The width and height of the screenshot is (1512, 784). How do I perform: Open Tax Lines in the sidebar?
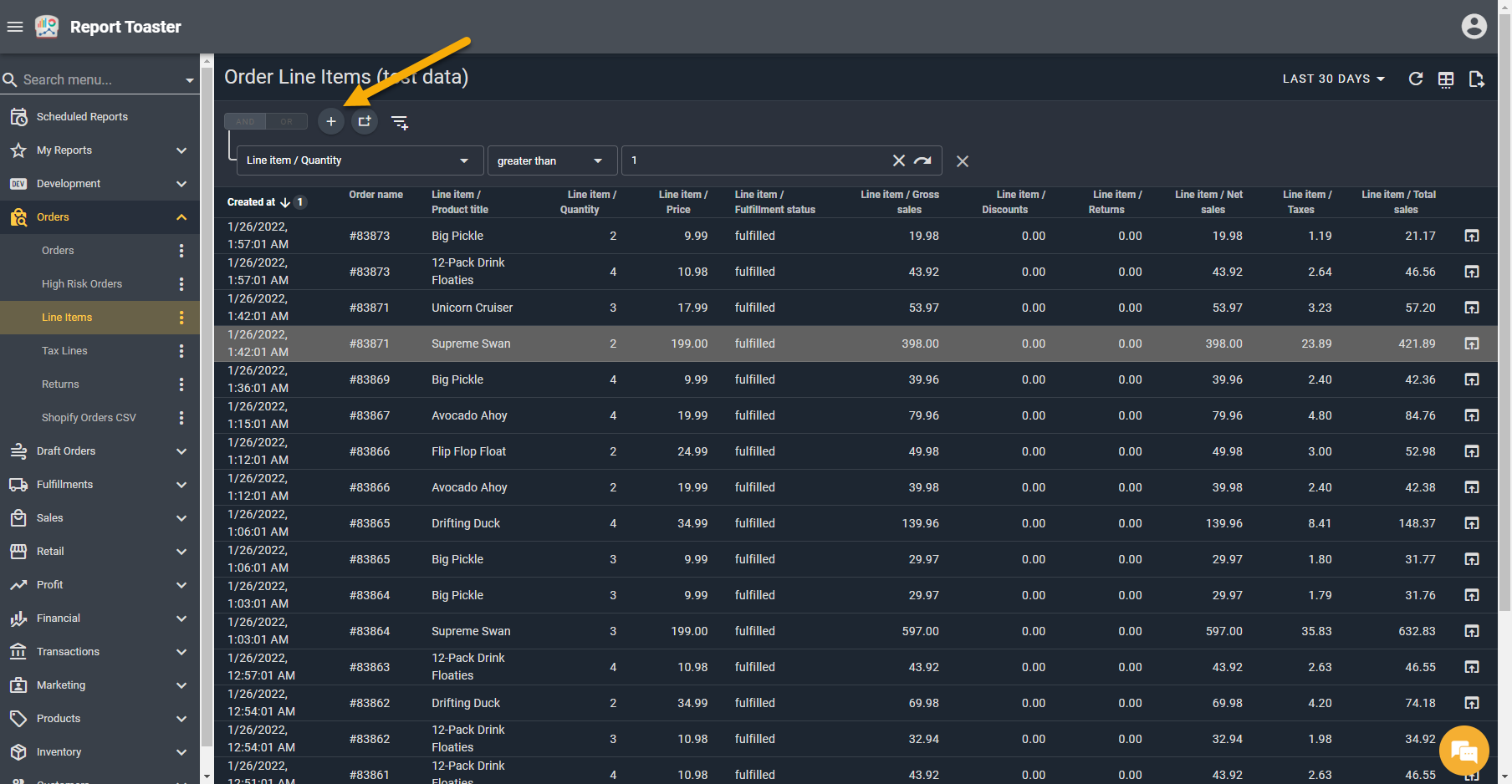[64, 351]
